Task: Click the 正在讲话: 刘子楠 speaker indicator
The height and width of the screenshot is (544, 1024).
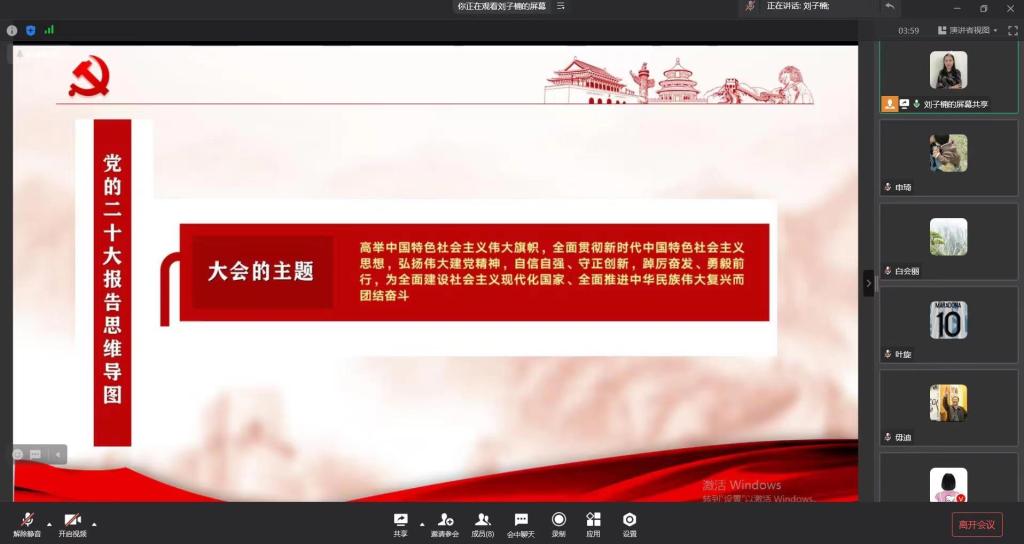Action: coord(797,6)
